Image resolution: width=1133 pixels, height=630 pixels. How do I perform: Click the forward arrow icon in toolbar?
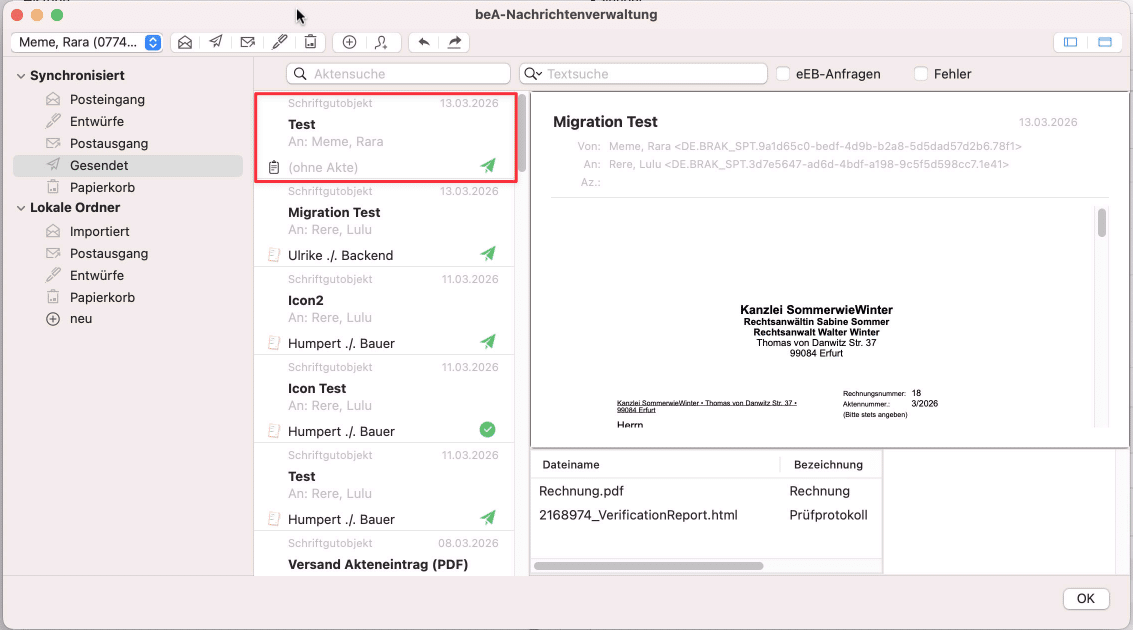[x=454, y=42]
